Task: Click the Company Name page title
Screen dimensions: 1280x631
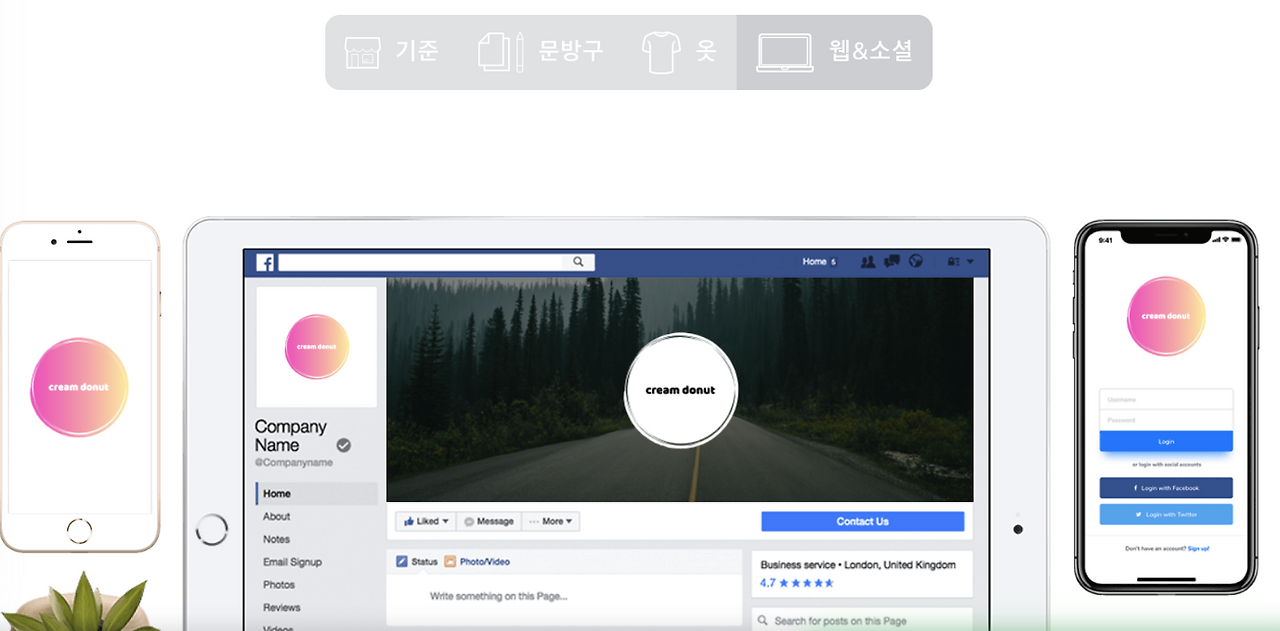Action: coord(291,436)
